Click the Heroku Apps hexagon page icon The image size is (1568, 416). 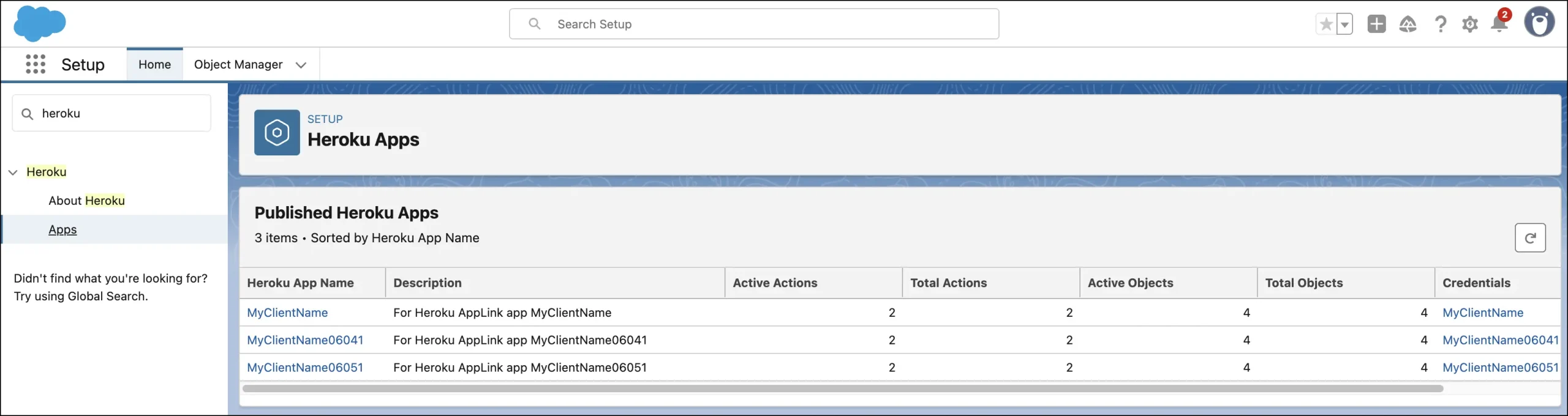(x=277, y=133)
